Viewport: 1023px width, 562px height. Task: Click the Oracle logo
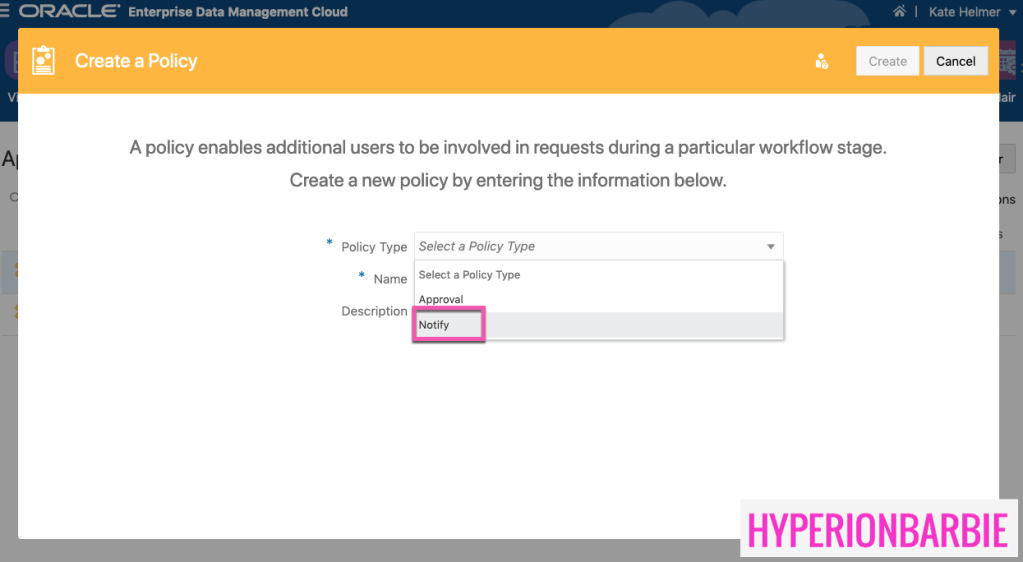[x=69, y=12]
